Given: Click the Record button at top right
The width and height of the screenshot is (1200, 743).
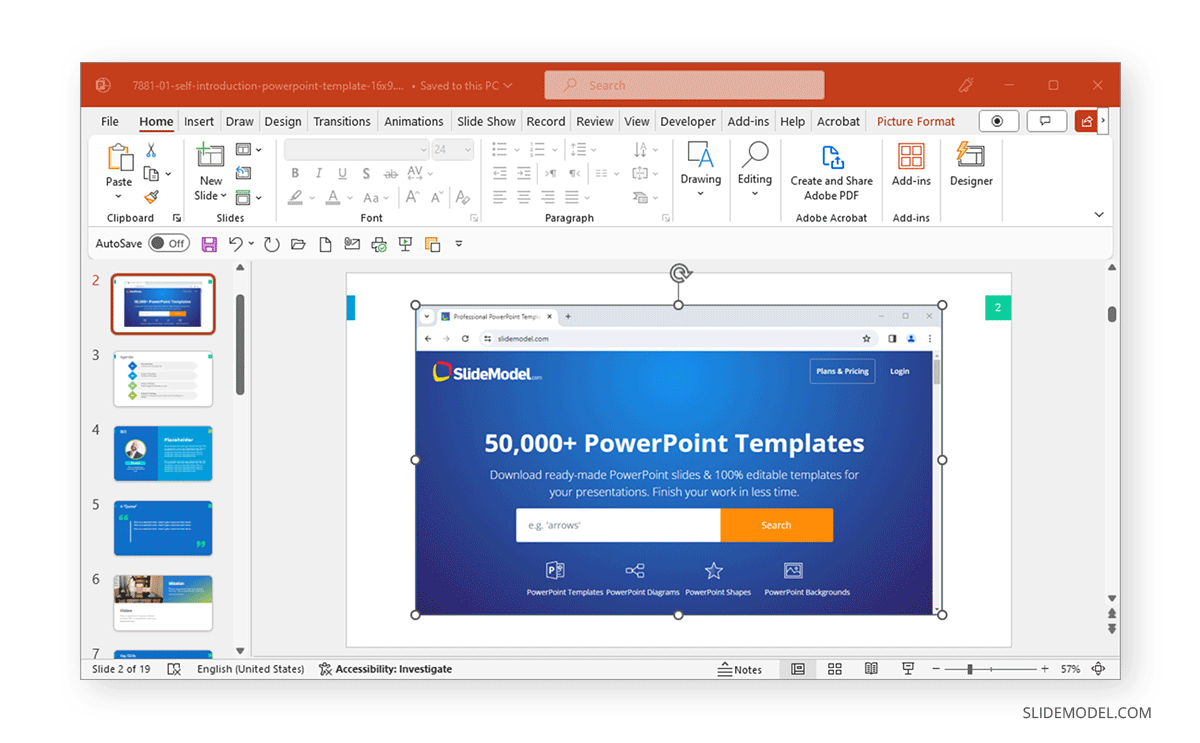Looking at the screenshot, I should click(x=998, y=121).
